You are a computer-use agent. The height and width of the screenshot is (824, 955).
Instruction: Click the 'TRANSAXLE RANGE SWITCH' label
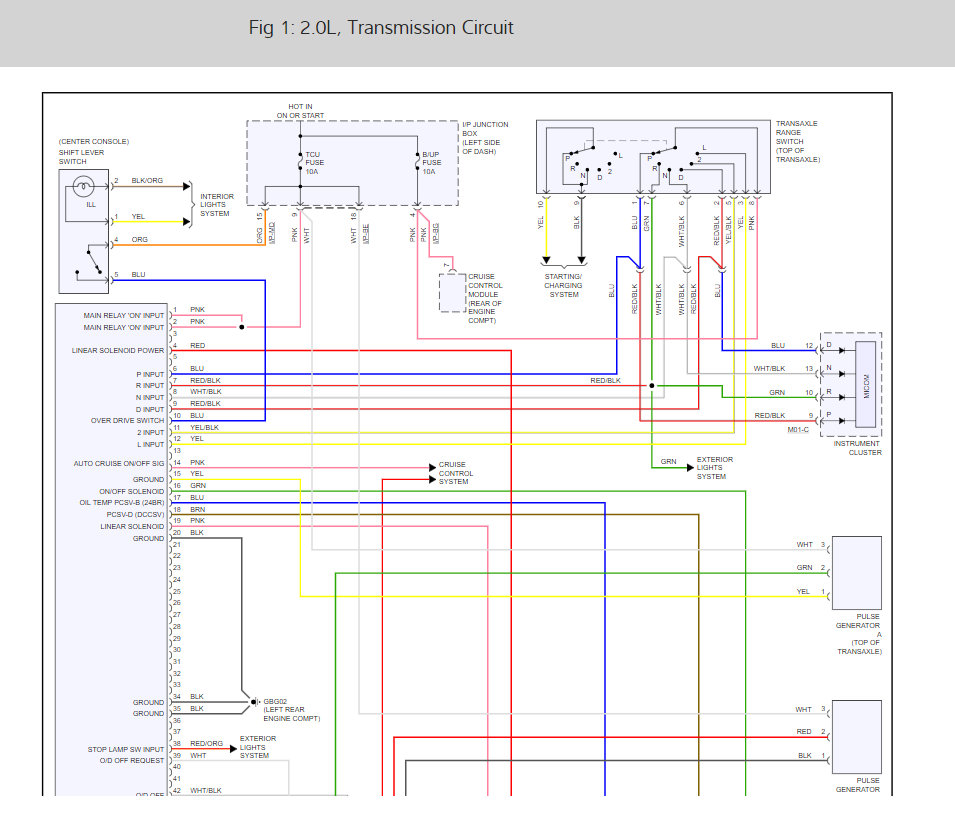[797, 132]
